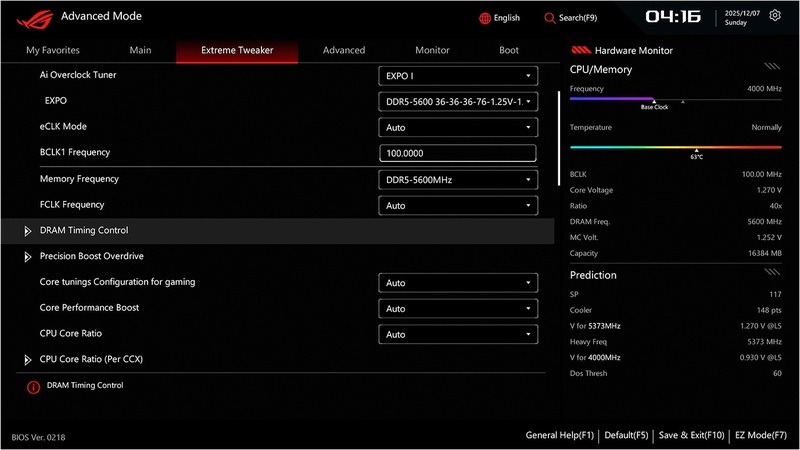Open the Ai Overclock Tuner dropdown
800x450 pixels.
[458, 76]
